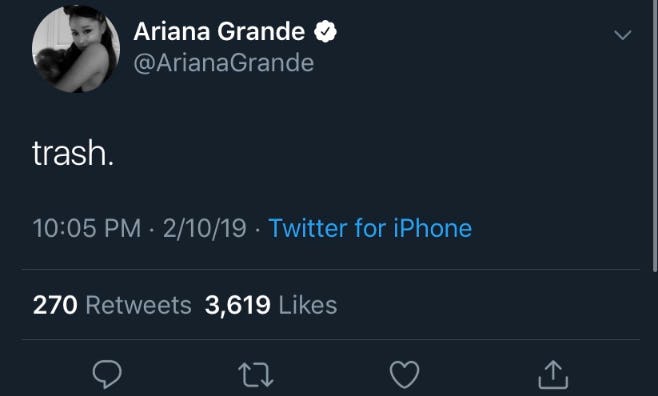View the 270 retweets count
The width and height of the screenshot is (658, 396).
55,305
